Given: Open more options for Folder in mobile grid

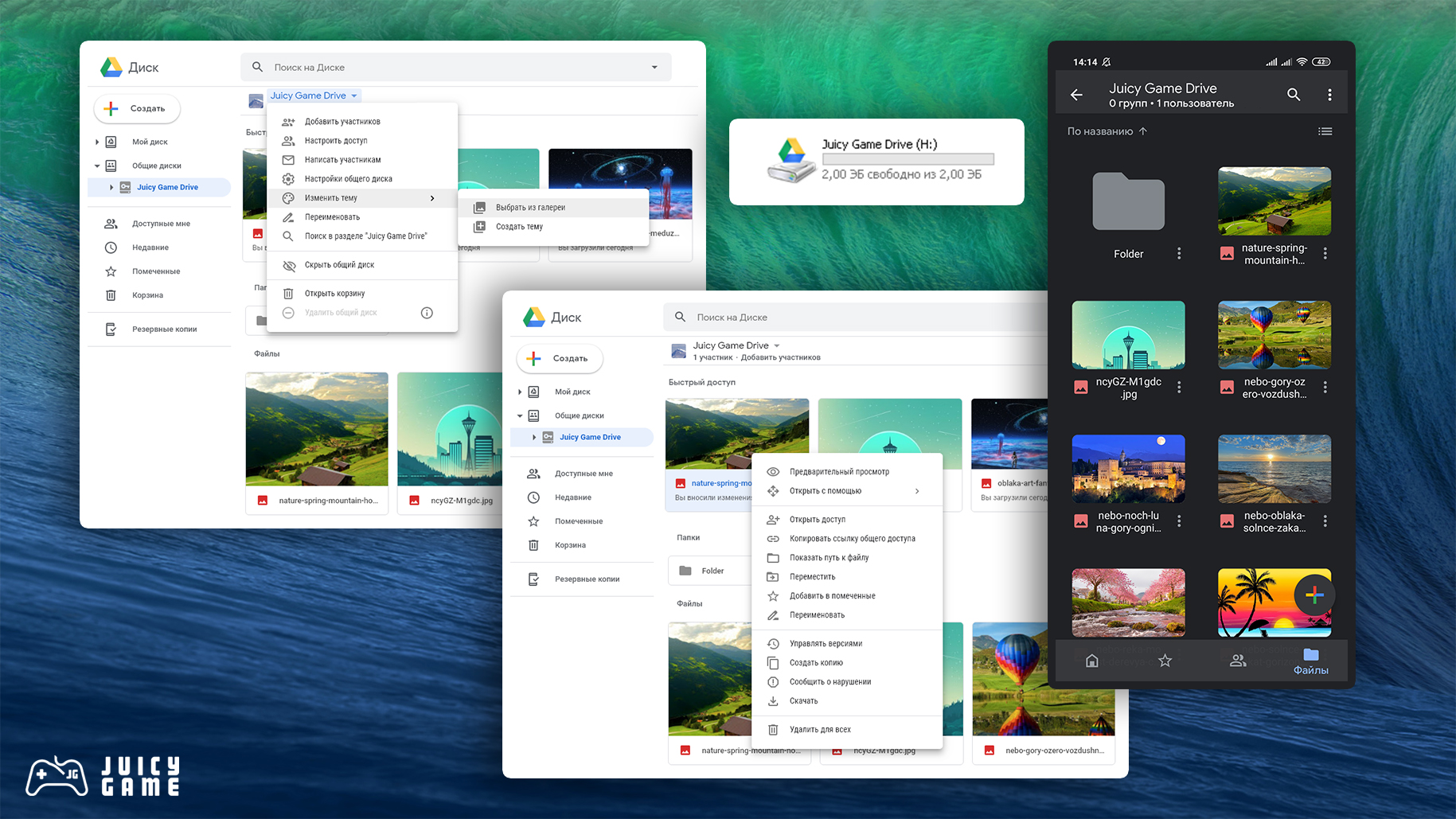Looking at the screenshot, I should [1179, 253].
